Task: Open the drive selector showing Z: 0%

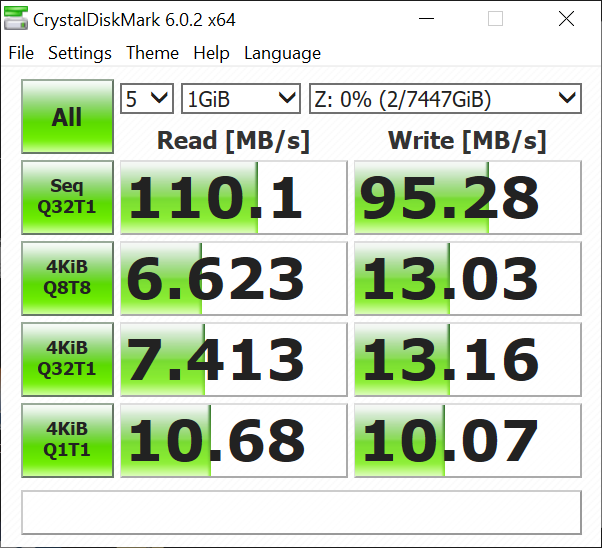Action: [x=445, y=99]
